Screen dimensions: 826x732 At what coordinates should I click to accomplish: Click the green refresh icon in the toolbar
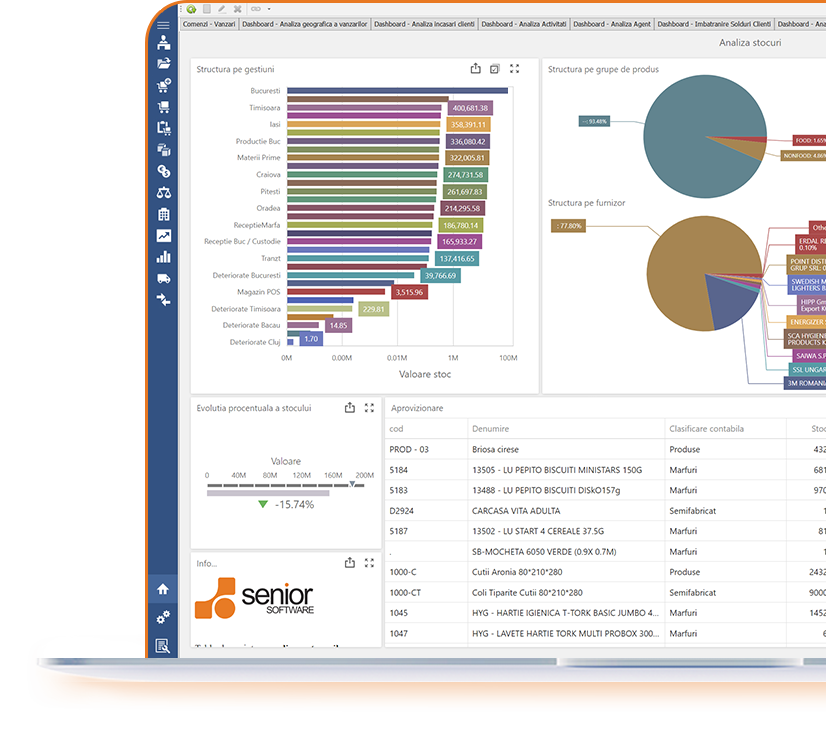coord(191,9)
